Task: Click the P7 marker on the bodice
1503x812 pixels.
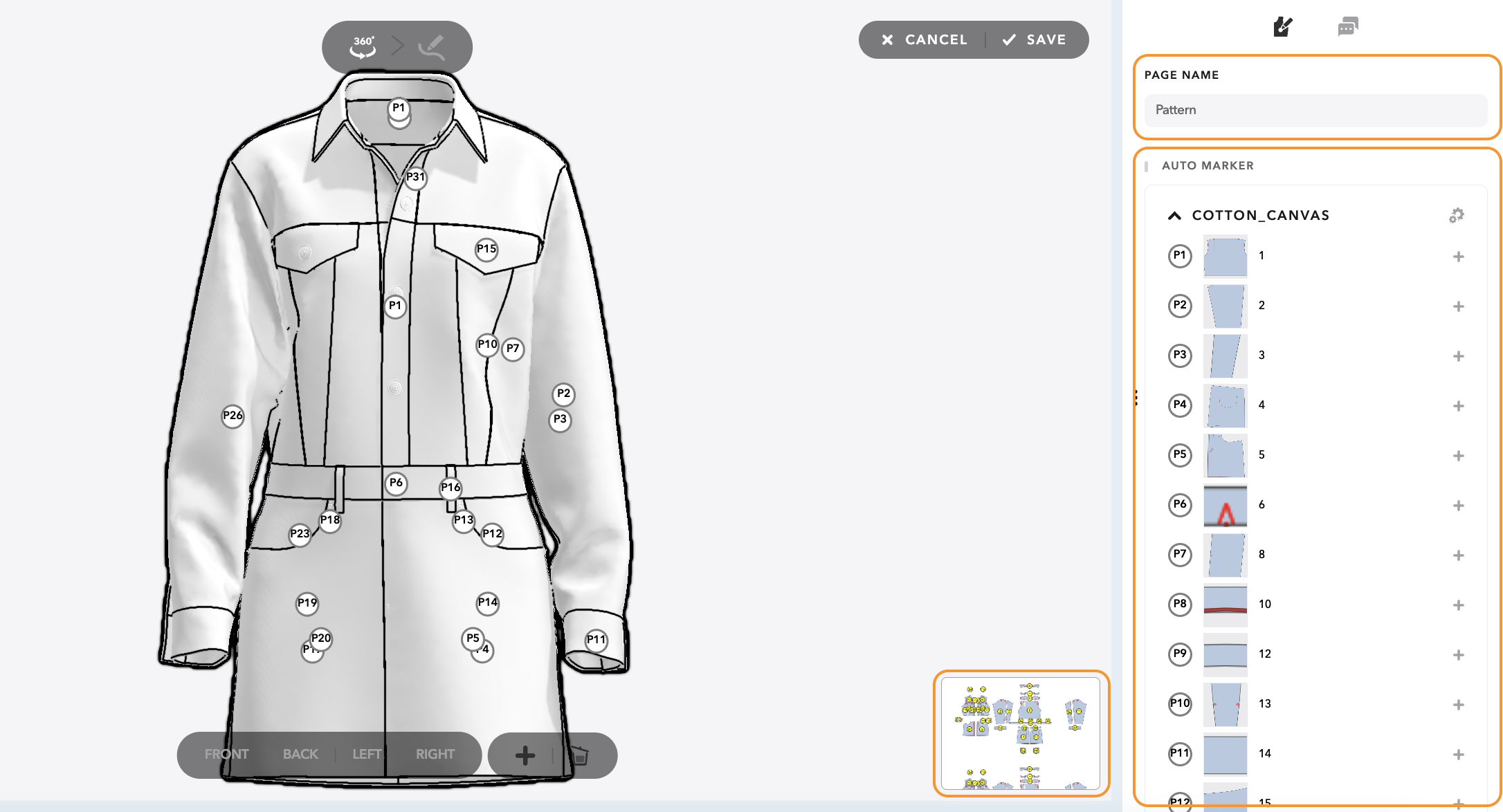Action: click(x=513, y=349)
